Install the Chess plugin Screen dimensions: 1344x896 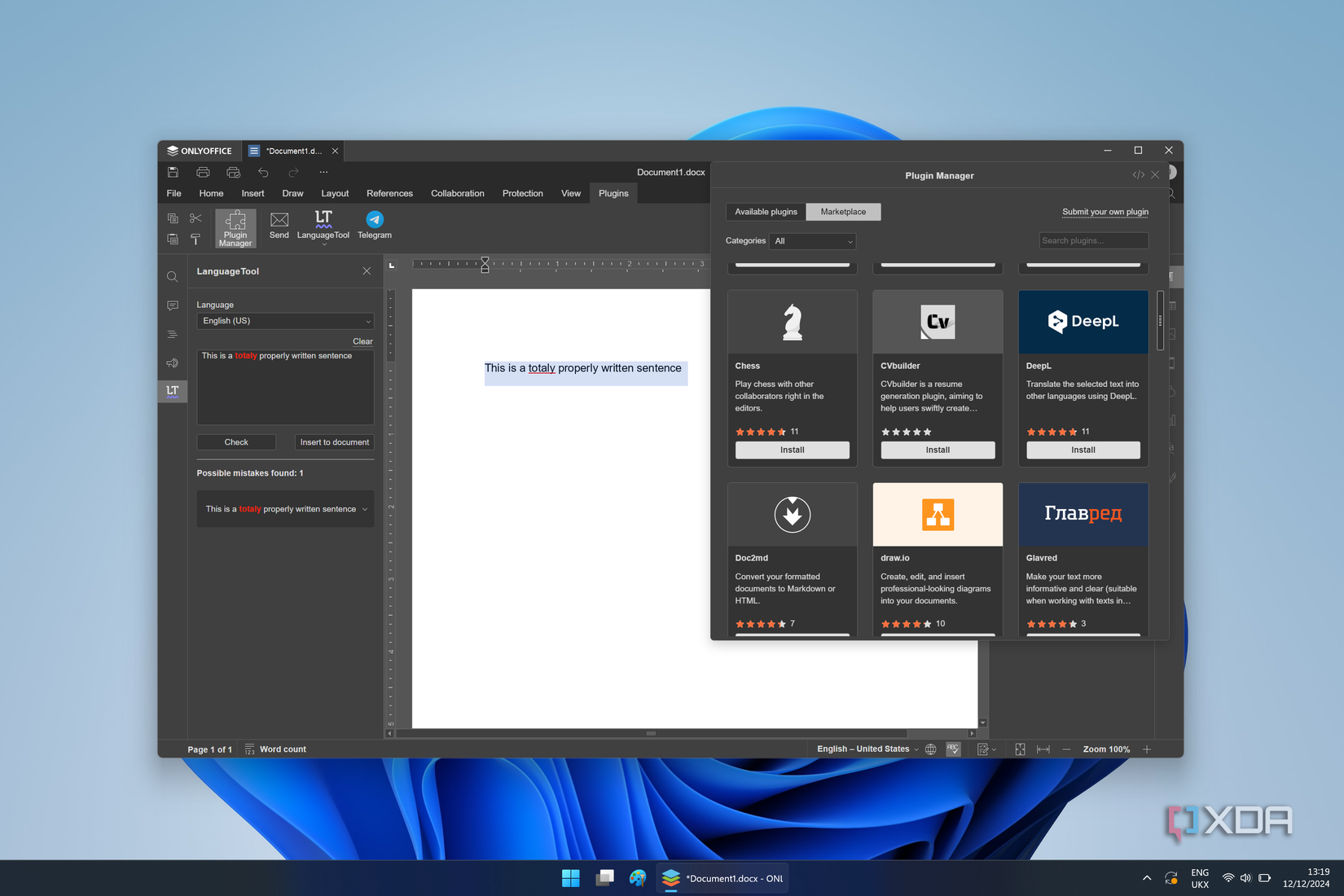click(793, 450)
